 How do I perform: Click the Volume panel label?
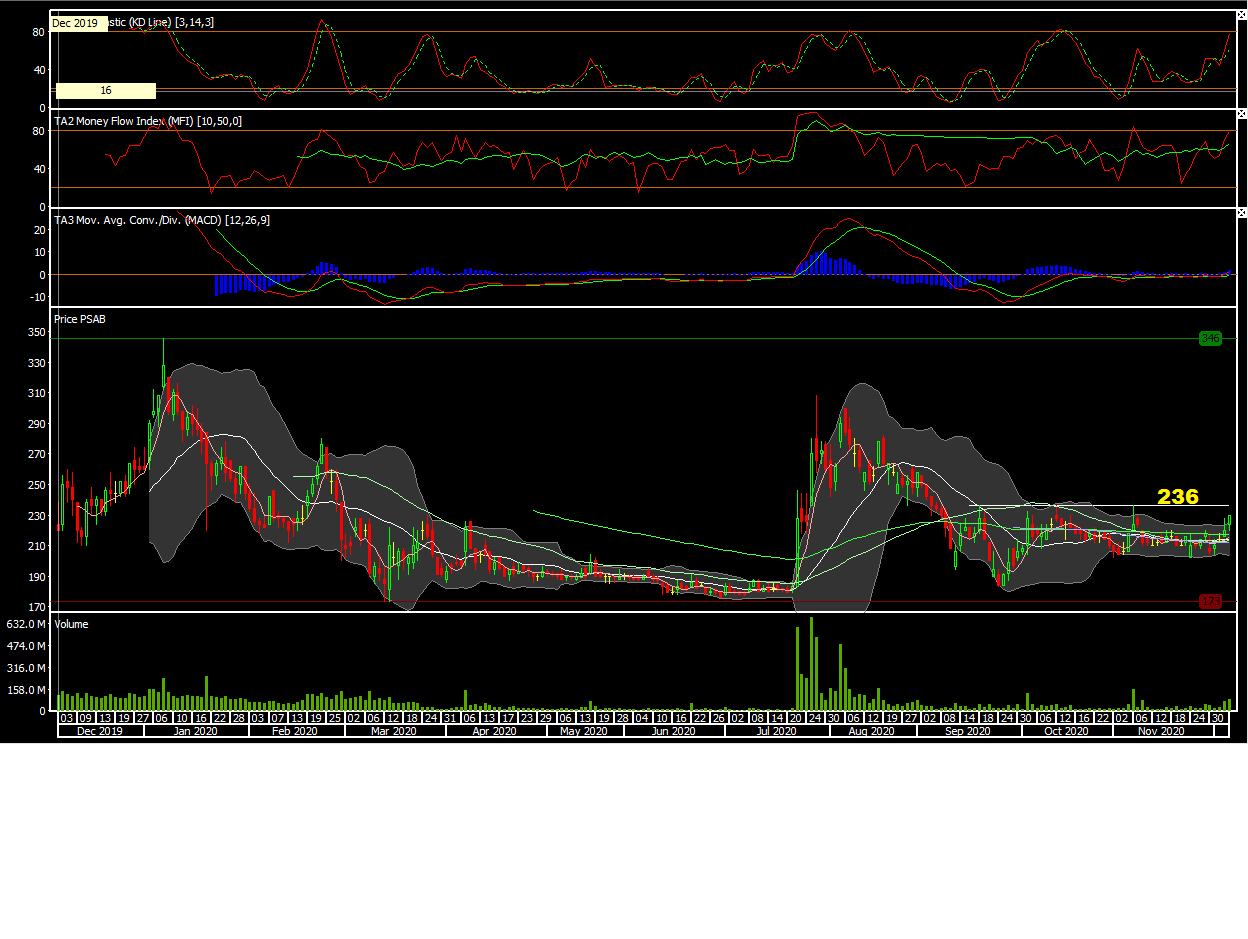pos(71,624)
